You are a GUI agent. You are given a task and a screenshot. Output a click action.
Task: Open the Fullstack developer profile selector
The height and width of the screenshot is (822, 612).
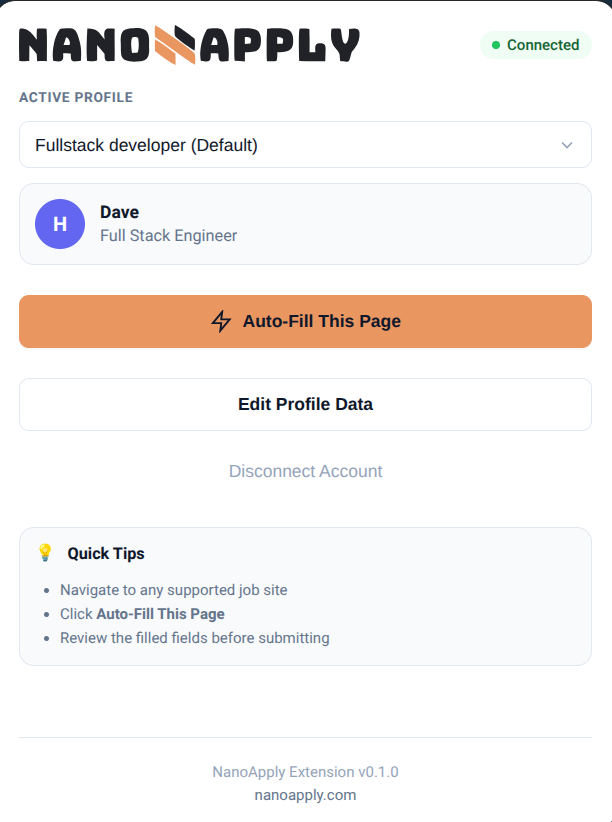point(305,145)
